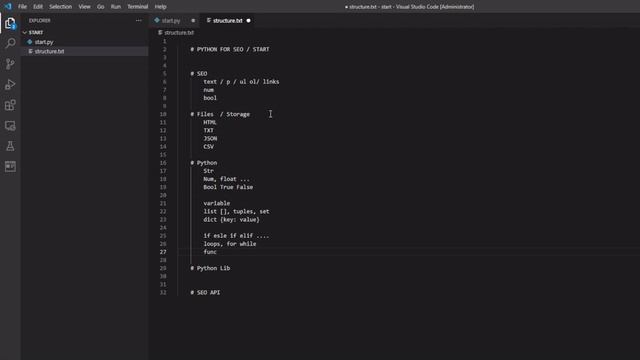Click the 'variable' line
Screen dimensions: 640x360
pyautogui.click(x=217, y=203)
